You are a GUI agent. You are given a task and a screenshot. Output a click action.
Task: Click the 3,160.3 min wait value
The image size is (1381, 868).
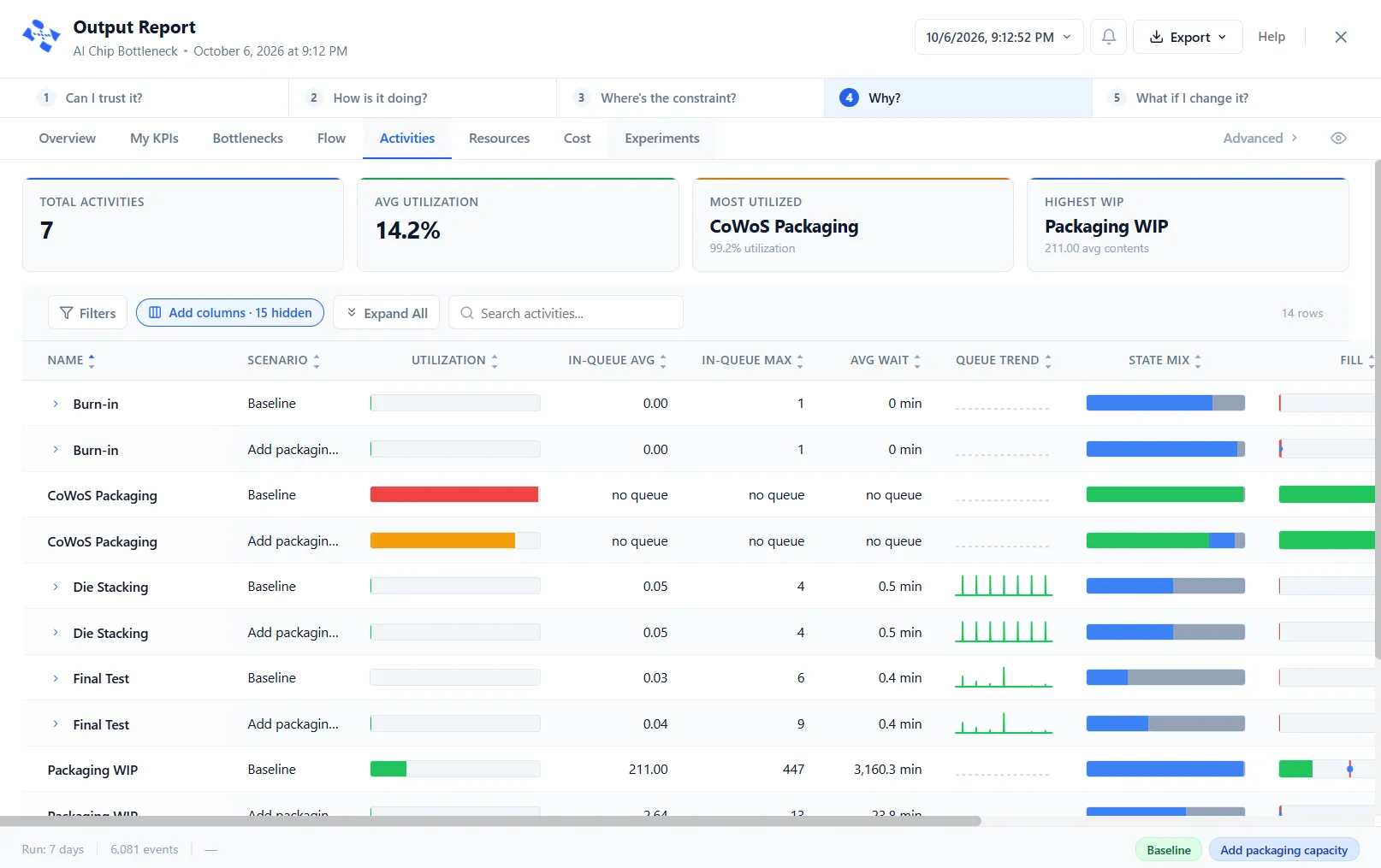tap(887, 769)
